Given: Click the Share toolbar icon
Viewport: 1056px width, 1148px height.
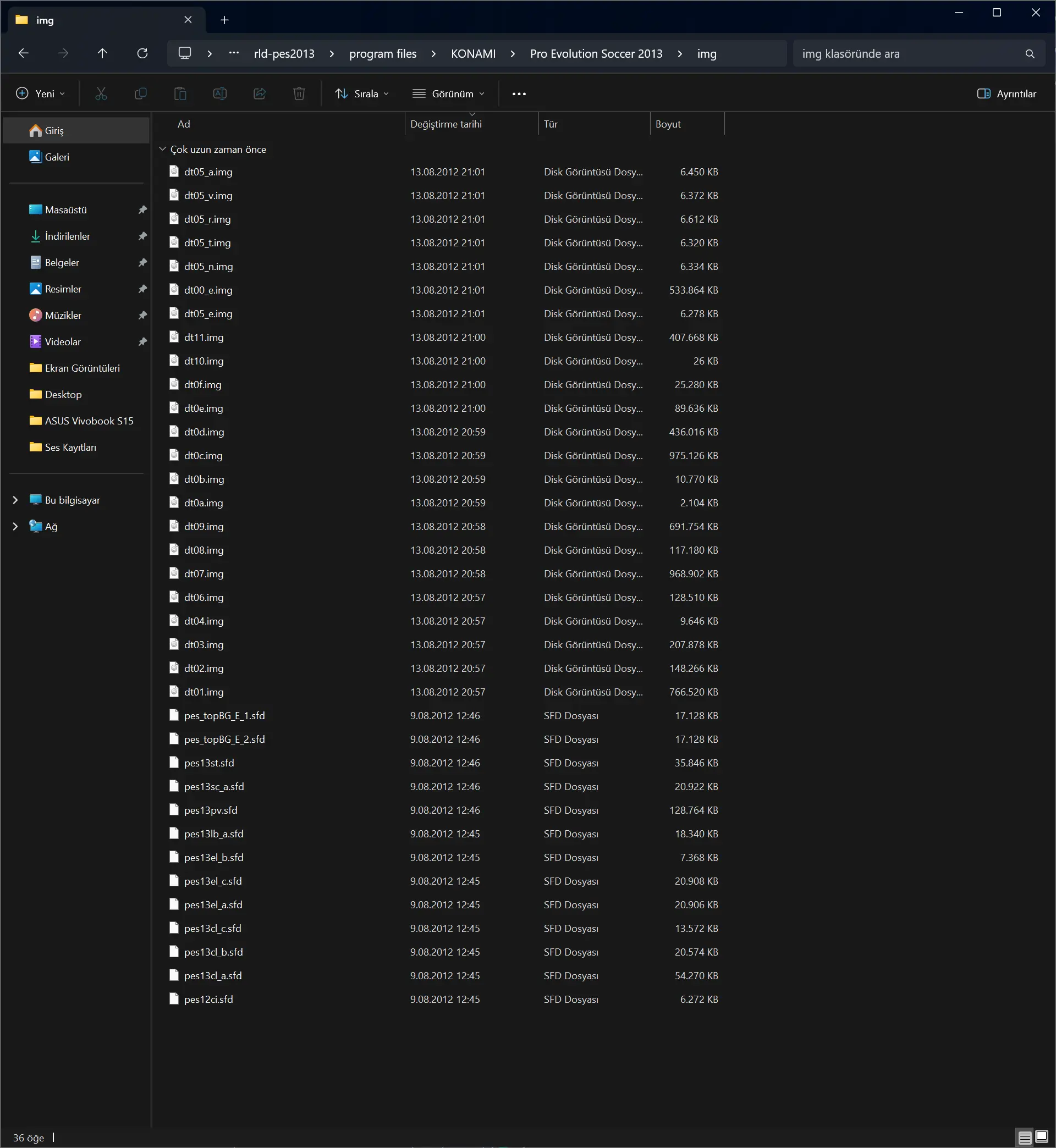Looking at the screenshot, I should (x=260, y=93).
